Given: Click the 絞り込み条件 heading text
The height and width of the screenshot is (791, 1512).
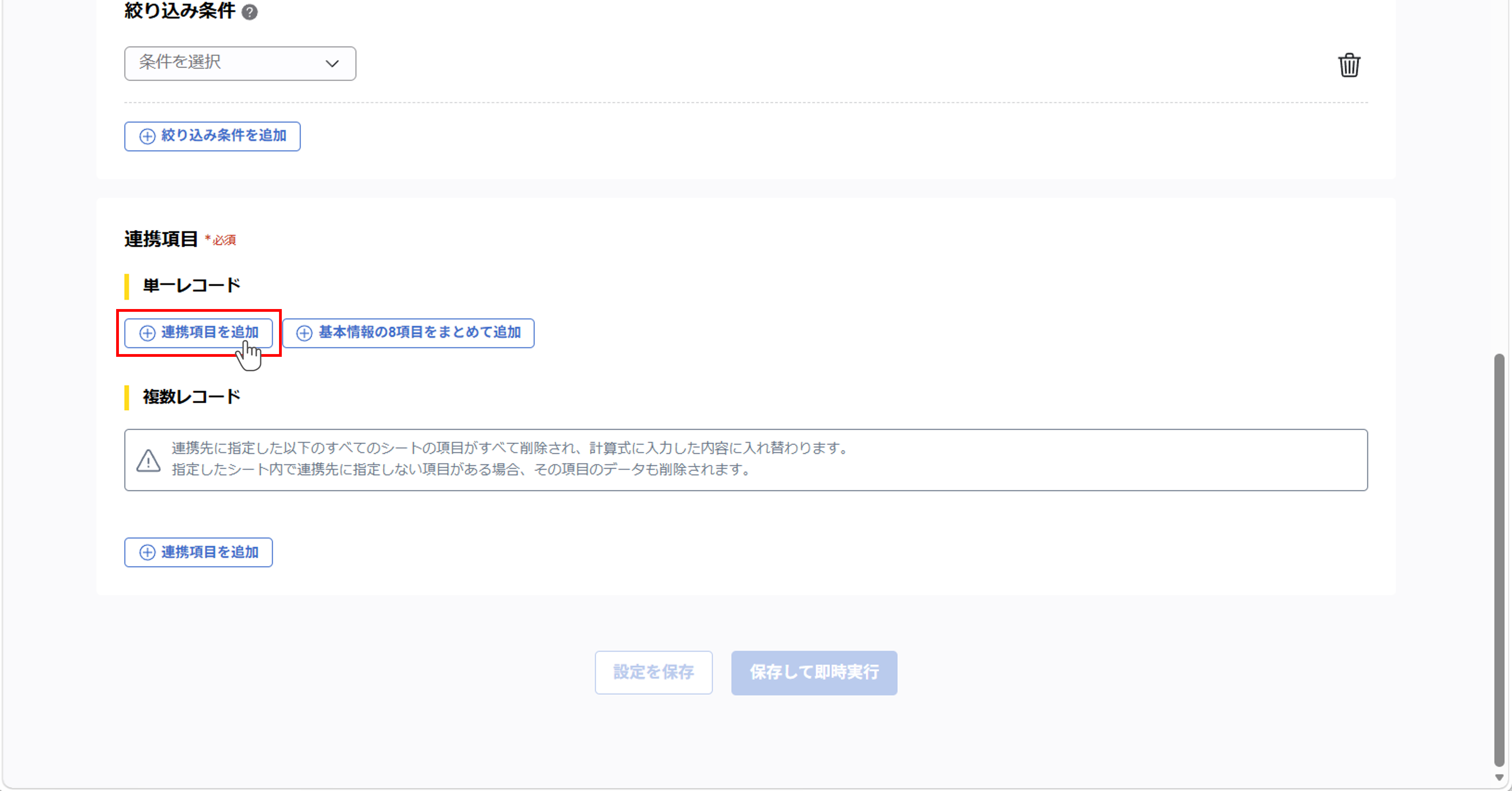Looking at the screenshot, I should tap(180, 11).
